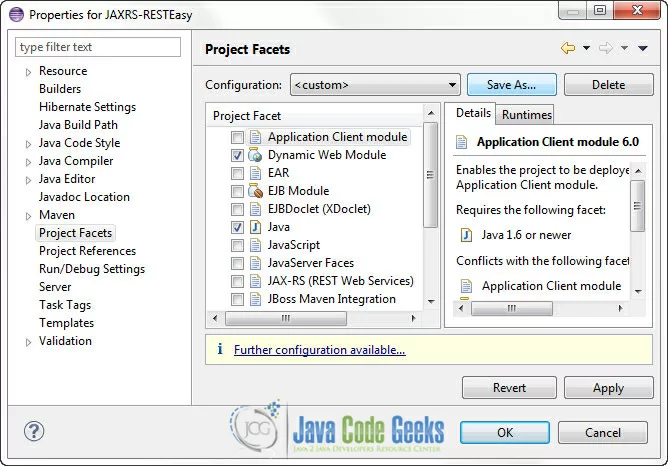Check the JBoss Maven Integration checkbox

[237, 299]
